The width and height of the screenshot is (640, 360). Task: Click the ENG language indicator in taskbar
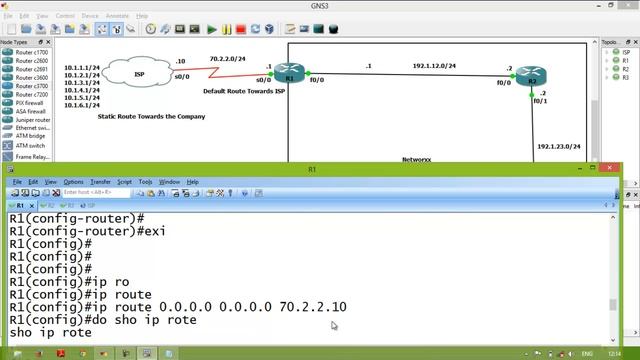[587, 353]
